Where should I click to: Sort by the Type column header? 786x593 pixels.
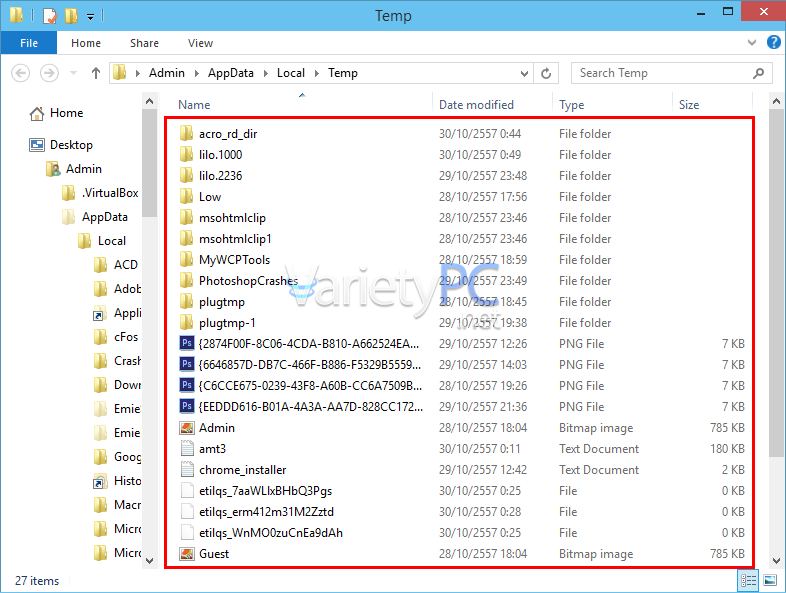tap(571, 105)
